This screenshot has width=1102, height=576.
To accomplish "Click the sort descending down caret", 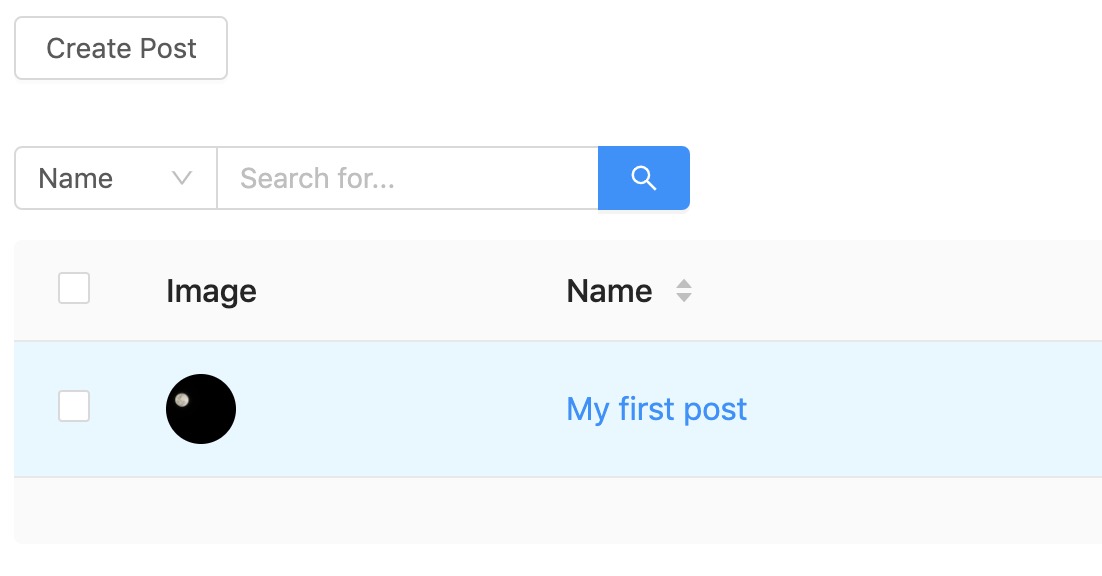I will click(684, 298).
